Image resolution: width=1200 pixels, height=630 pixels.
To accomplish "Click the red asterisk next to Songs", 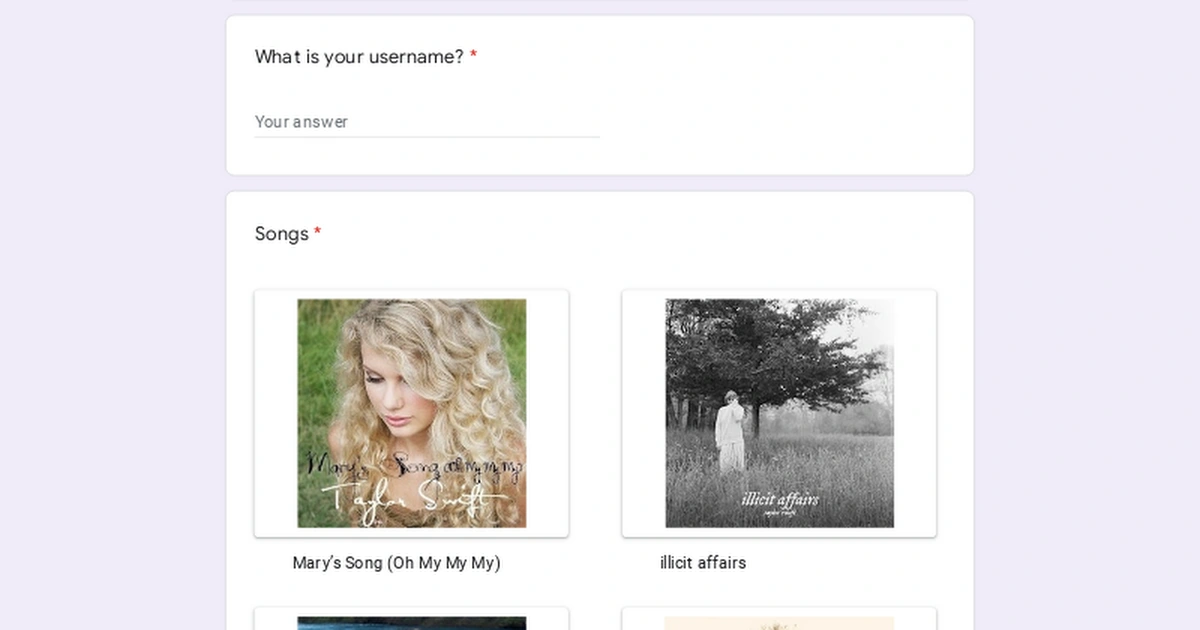I will click(317, 234).
